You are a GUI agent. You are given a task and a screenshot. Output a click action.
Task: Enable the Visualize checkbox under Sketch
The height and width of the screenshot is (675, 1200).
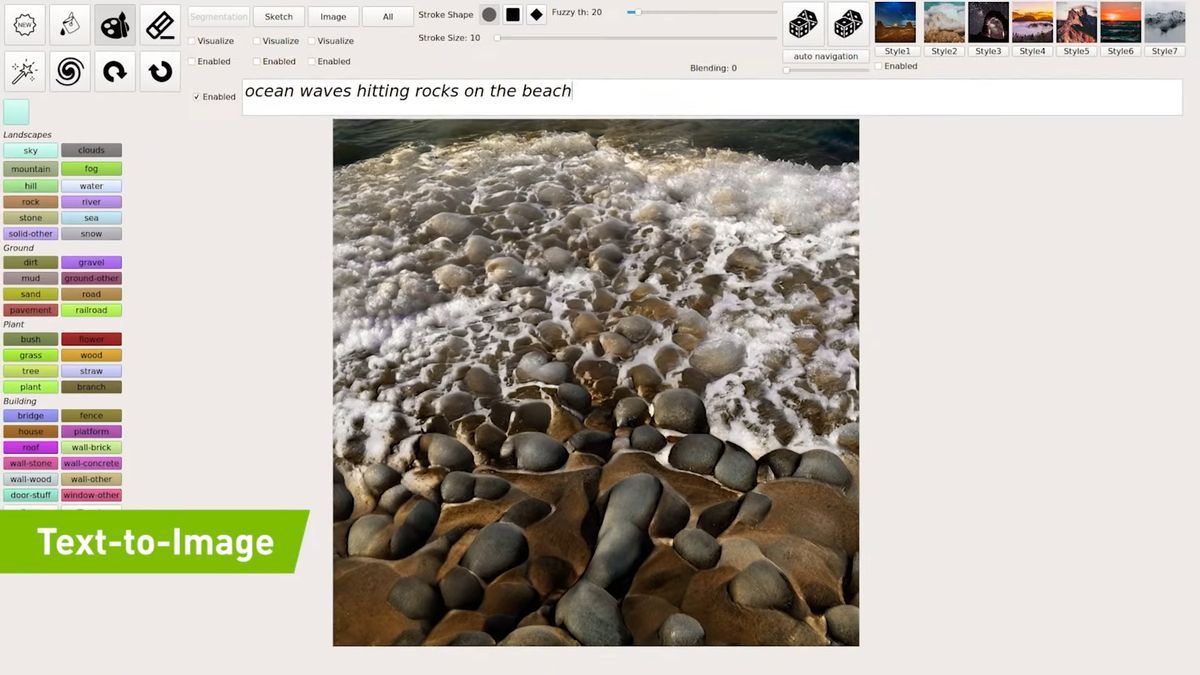point(257,41)
